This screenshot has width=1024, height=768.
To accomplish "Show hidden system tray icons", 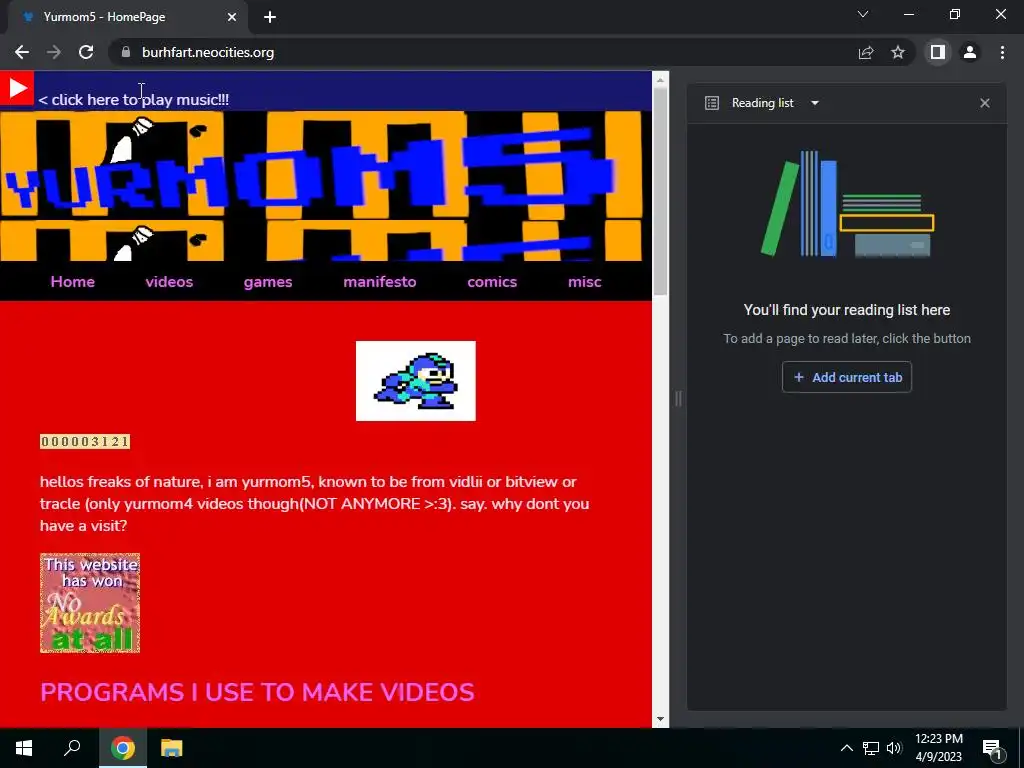I will click(846, 748).
